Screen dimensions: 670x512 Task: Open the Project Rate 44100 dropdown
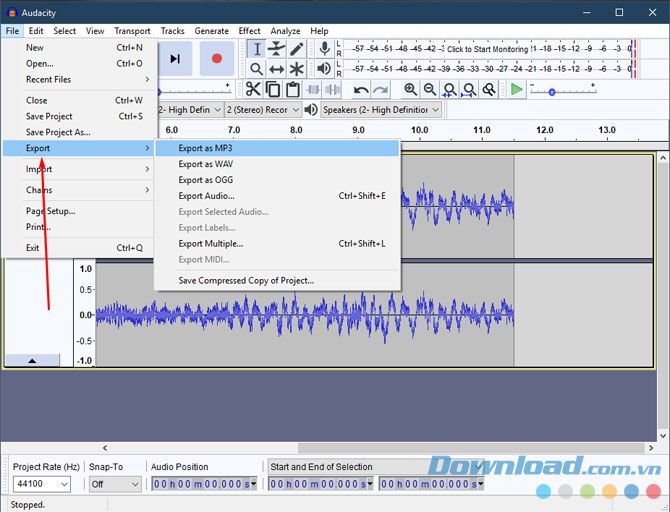pyautogui.click(x=41, y=484)
